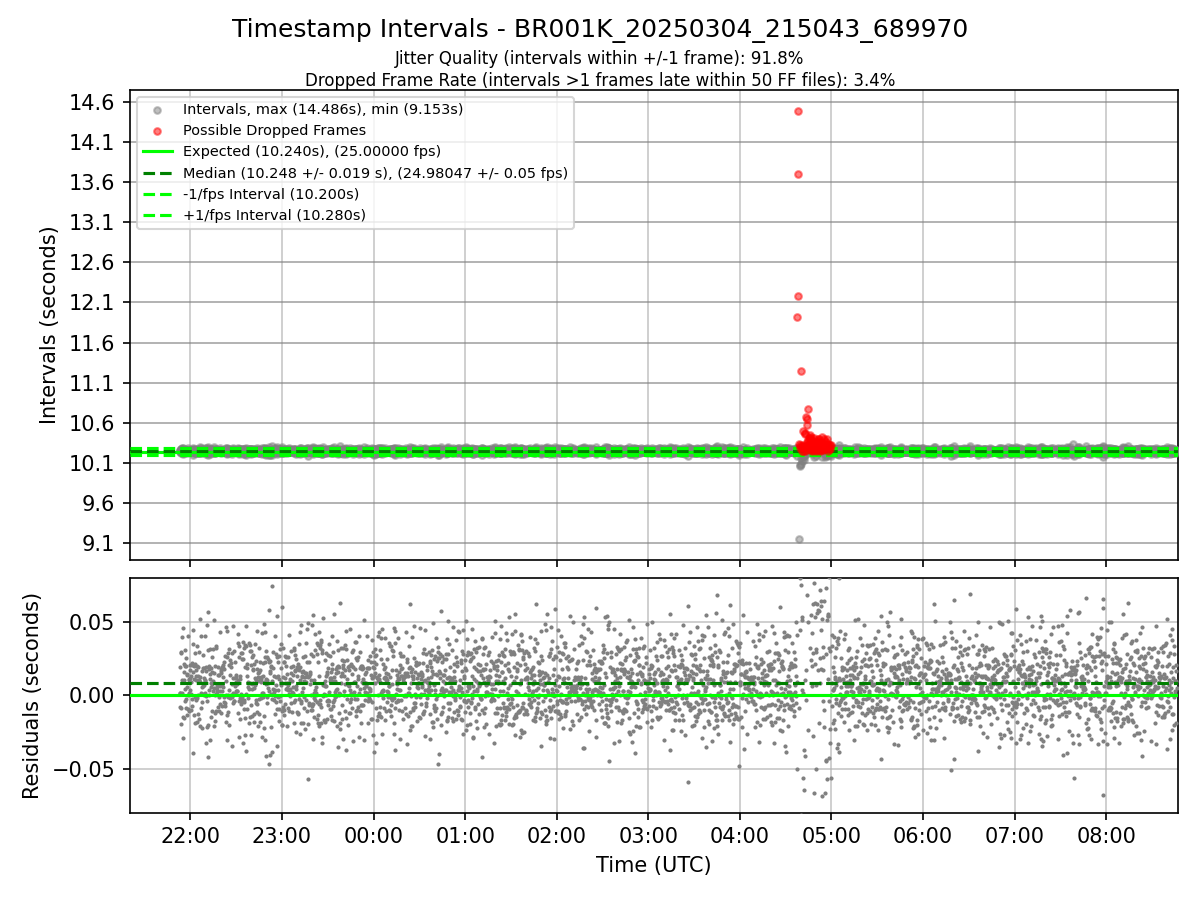Click the red dropped-frame point near 13.7s
This screenshot has width=1200, height=900.
[x=798, y=174]
